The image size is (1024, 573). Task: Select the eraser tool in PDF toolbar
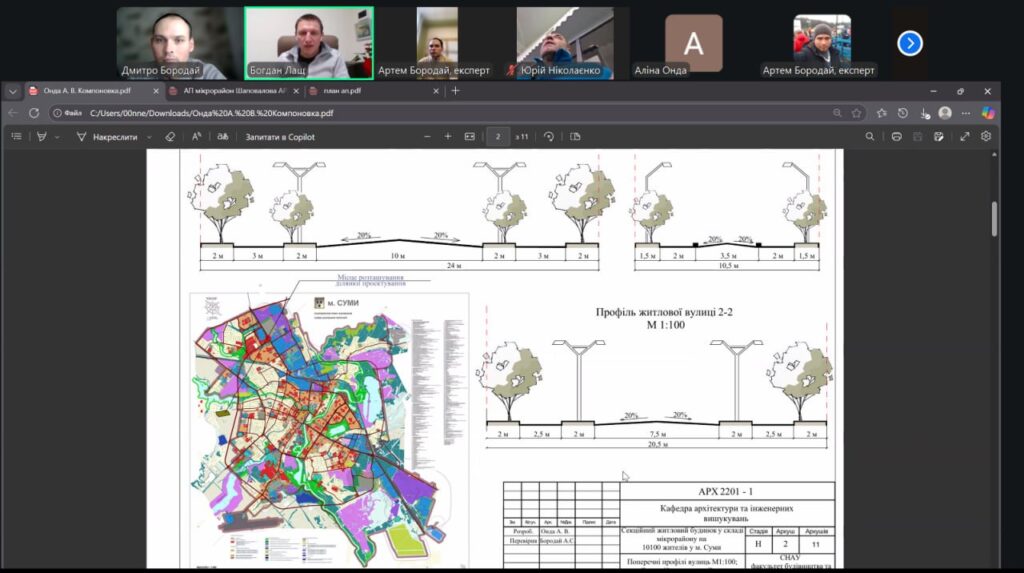(x=169, y=136)
